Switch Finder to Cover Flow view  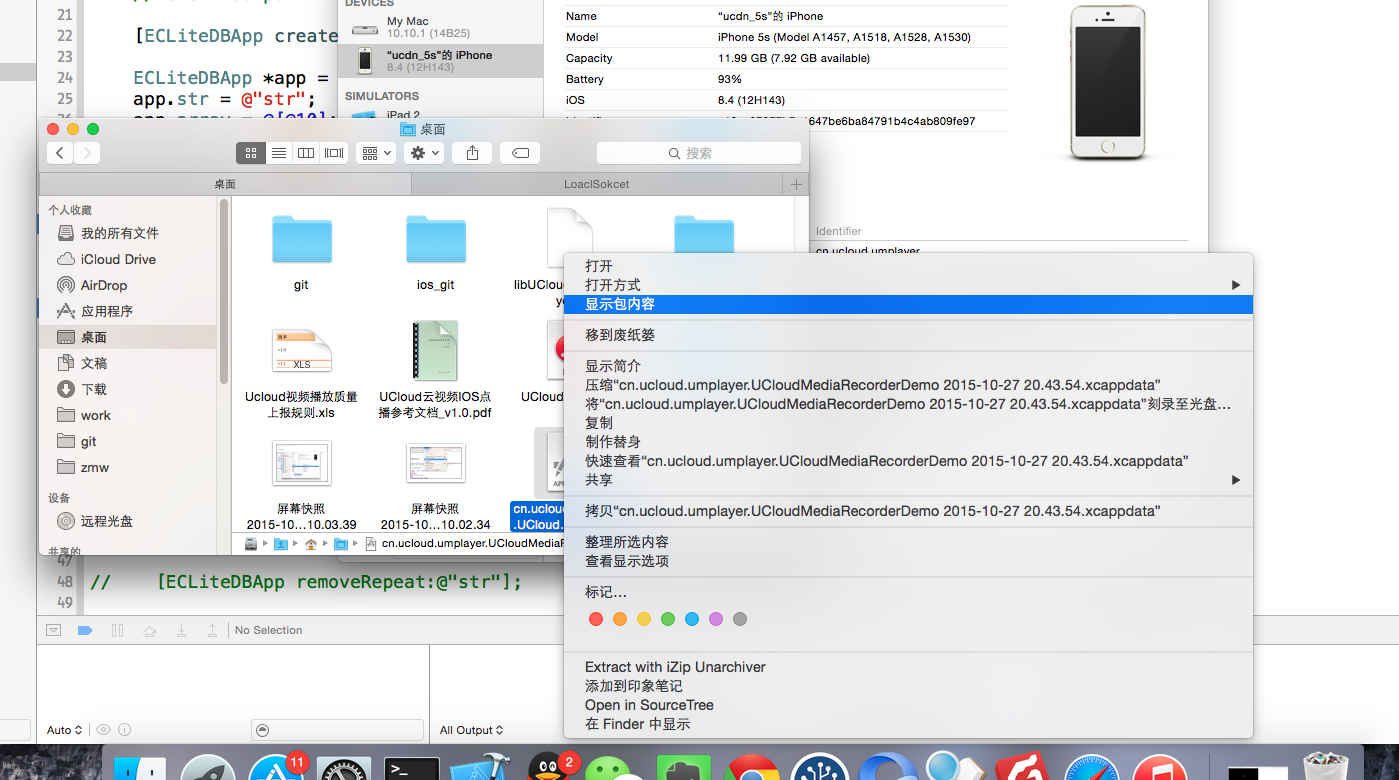[x=334, y=153]
